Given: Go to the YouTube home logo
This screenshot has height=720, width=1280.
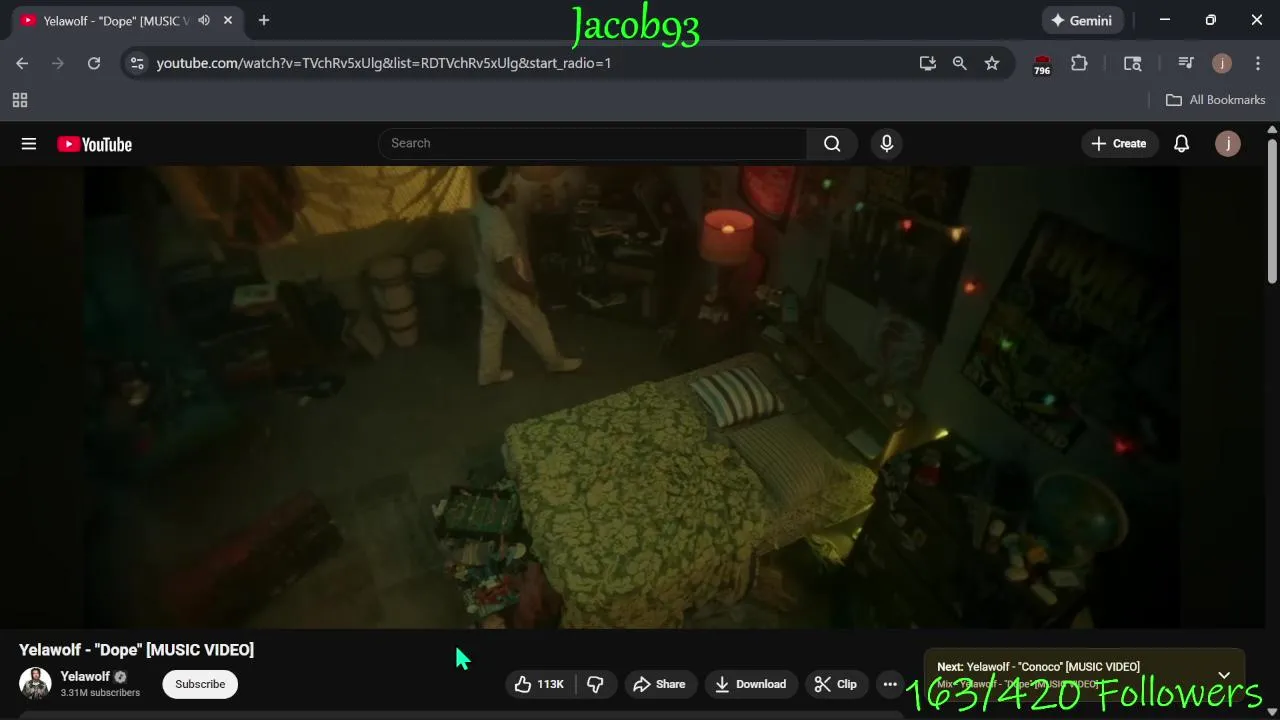Looking at the screenshot, I should (x=95, y=144).
